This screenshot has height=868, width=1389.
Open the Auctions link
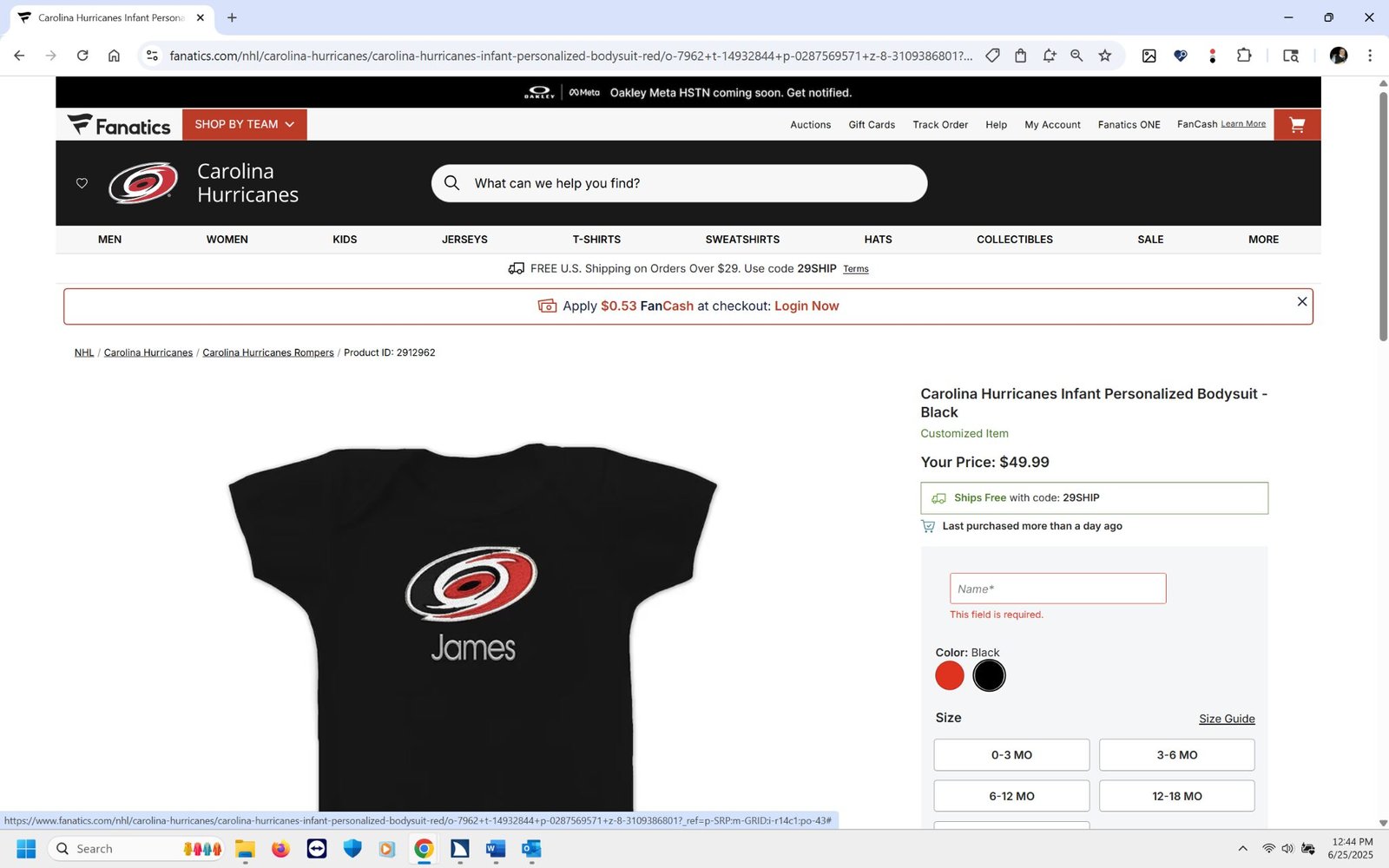pos(811,125)
